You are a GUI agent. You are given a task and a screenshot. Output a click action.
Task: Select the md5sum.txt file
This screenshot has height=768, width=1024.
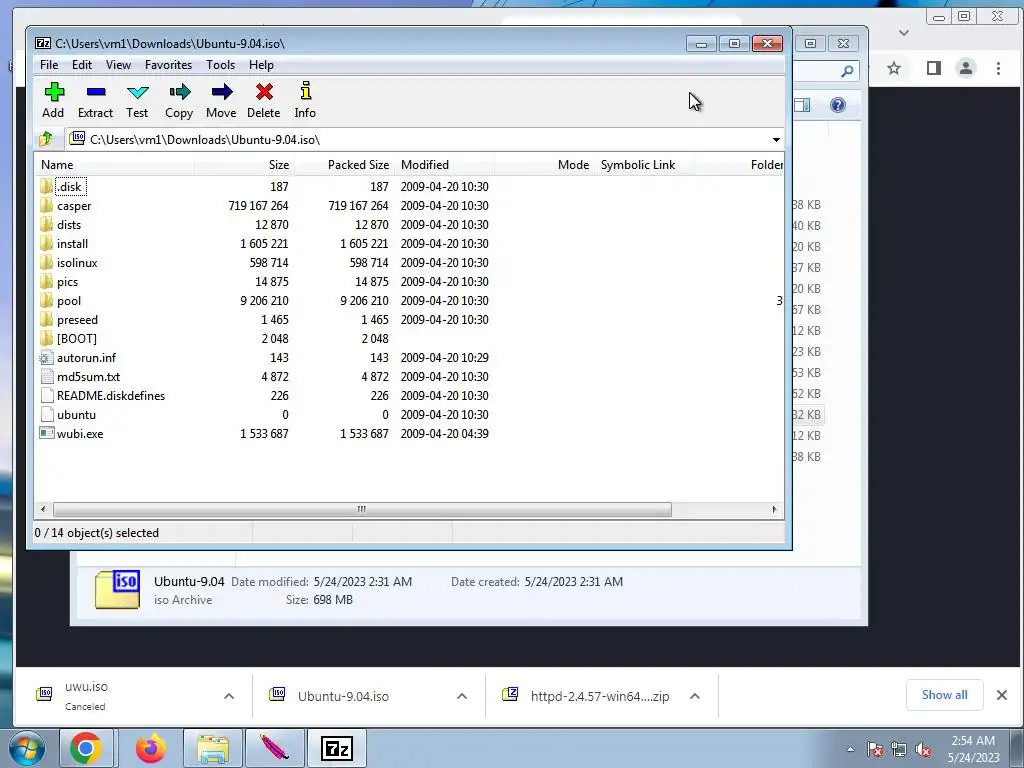88,376
